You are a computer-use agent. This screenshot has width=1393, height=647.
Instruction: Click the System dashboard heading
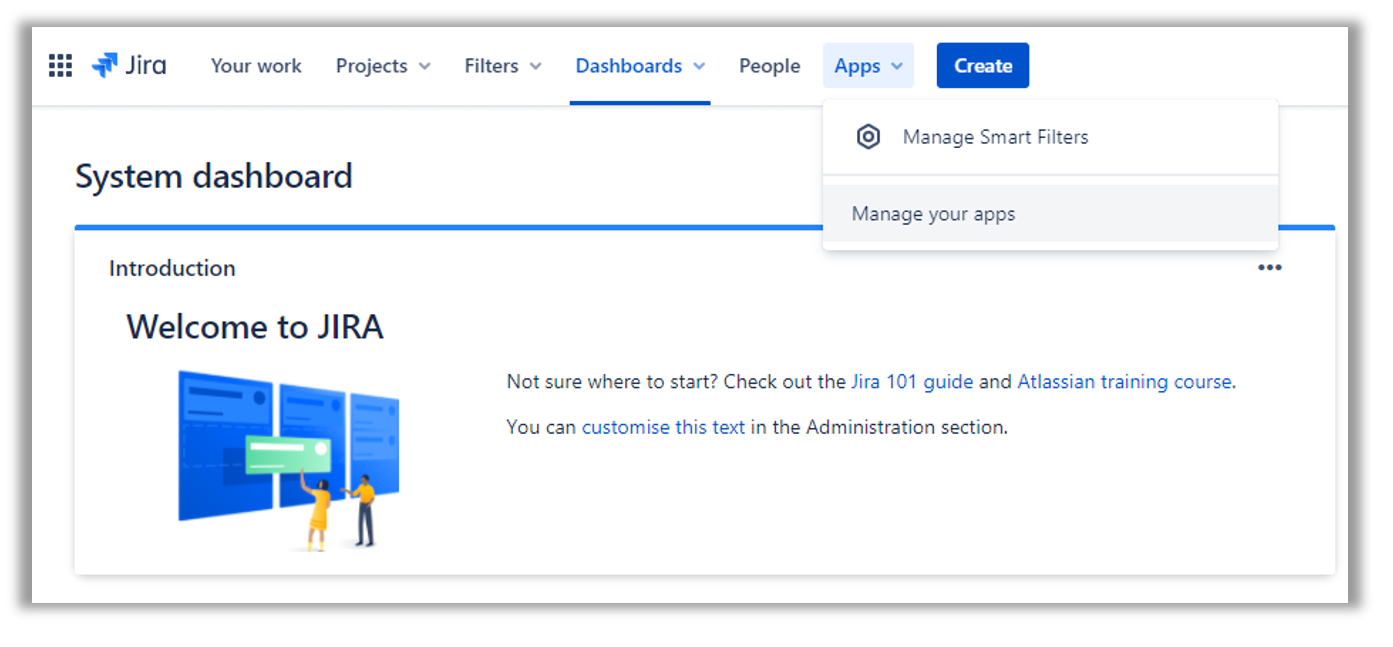(214, 177)
